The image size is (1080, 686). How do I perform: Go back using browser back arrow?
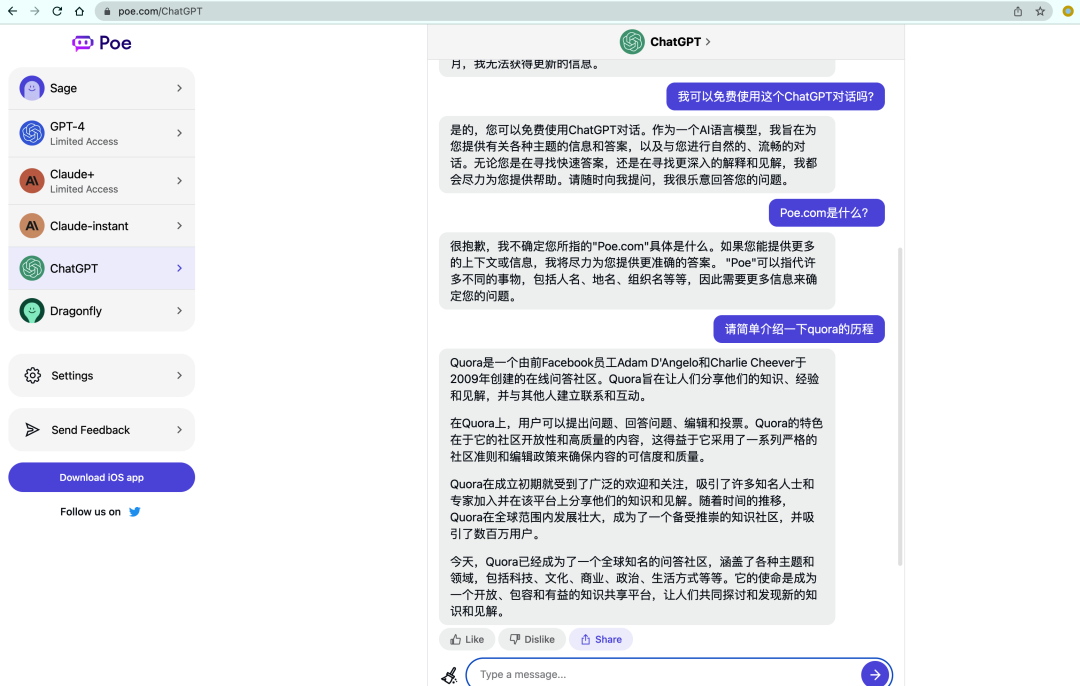click(x=12, y=11)
